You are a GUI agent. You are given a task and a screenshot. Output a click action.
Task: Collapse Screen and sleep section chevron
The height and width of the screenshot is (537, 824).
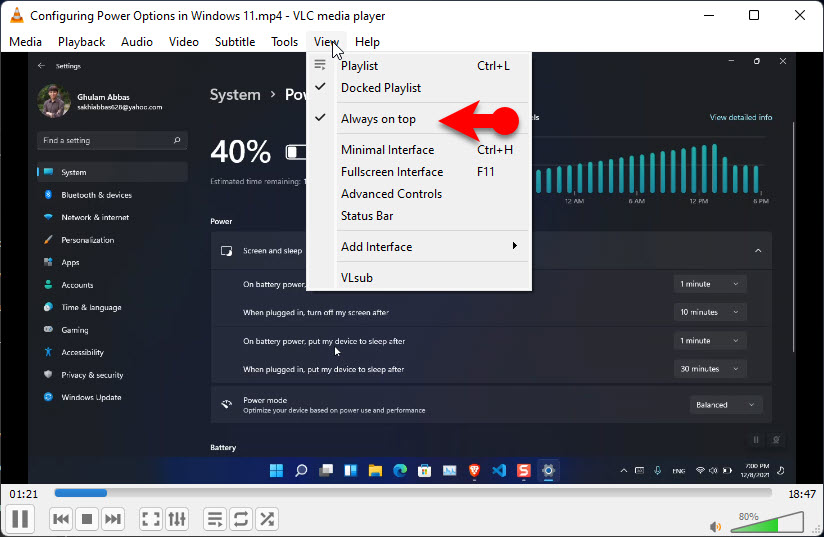click(758, 251)
